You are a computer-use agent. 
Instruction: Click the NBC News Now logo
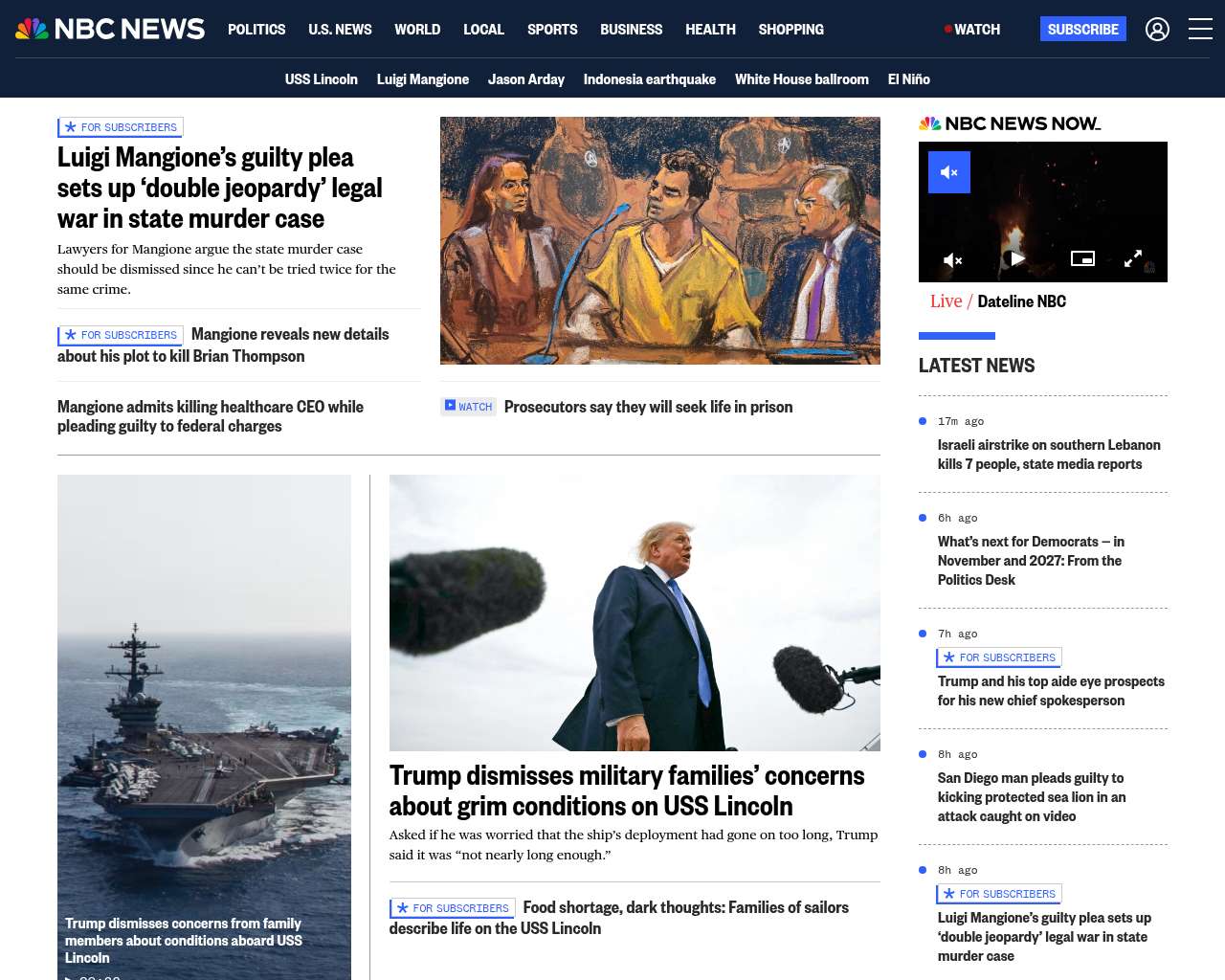point(1010,123)
